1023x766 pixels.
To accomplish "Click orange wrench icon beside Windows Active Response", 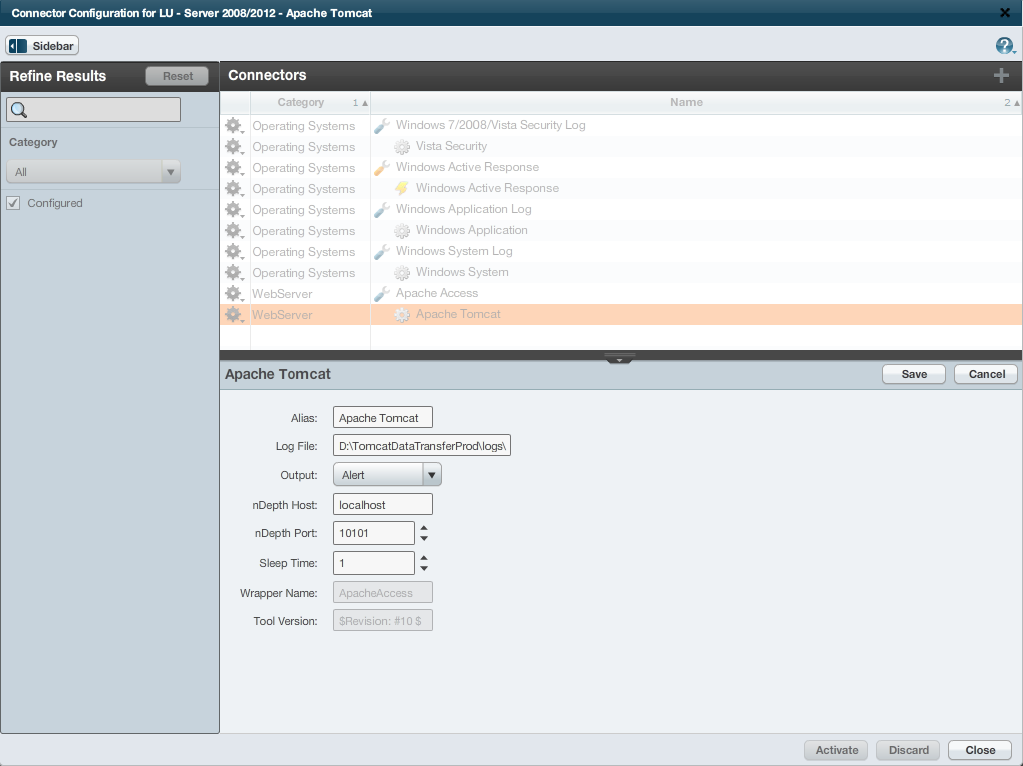I will click(382, 168).
